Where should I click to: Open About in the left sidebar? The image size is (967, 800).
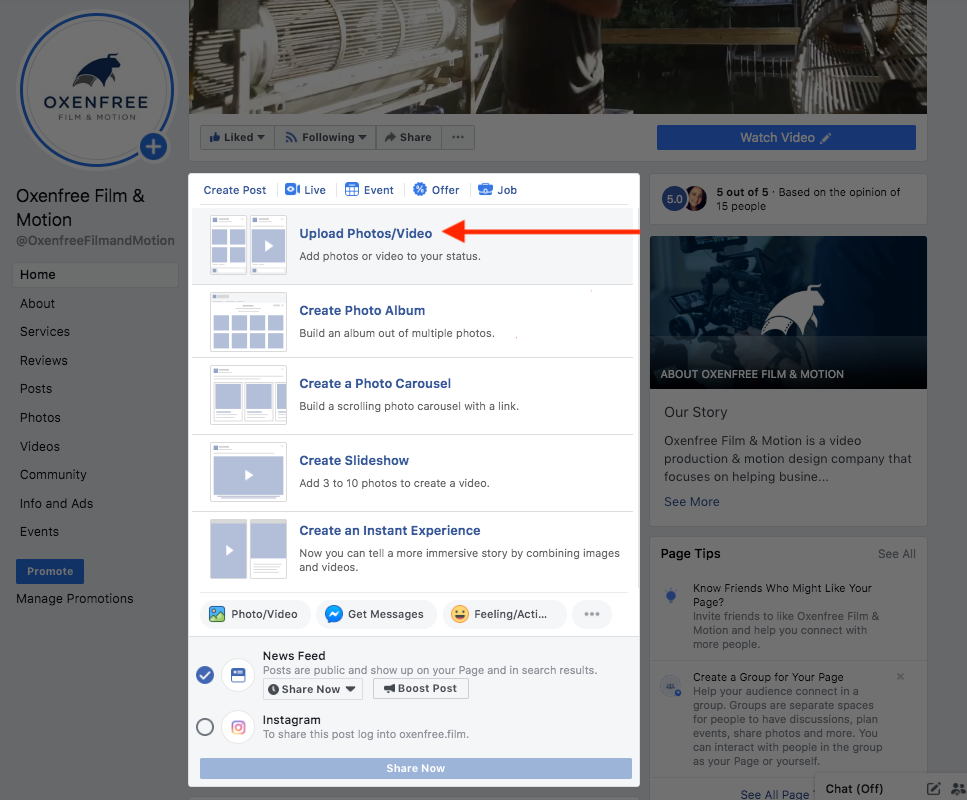[37, 303]
